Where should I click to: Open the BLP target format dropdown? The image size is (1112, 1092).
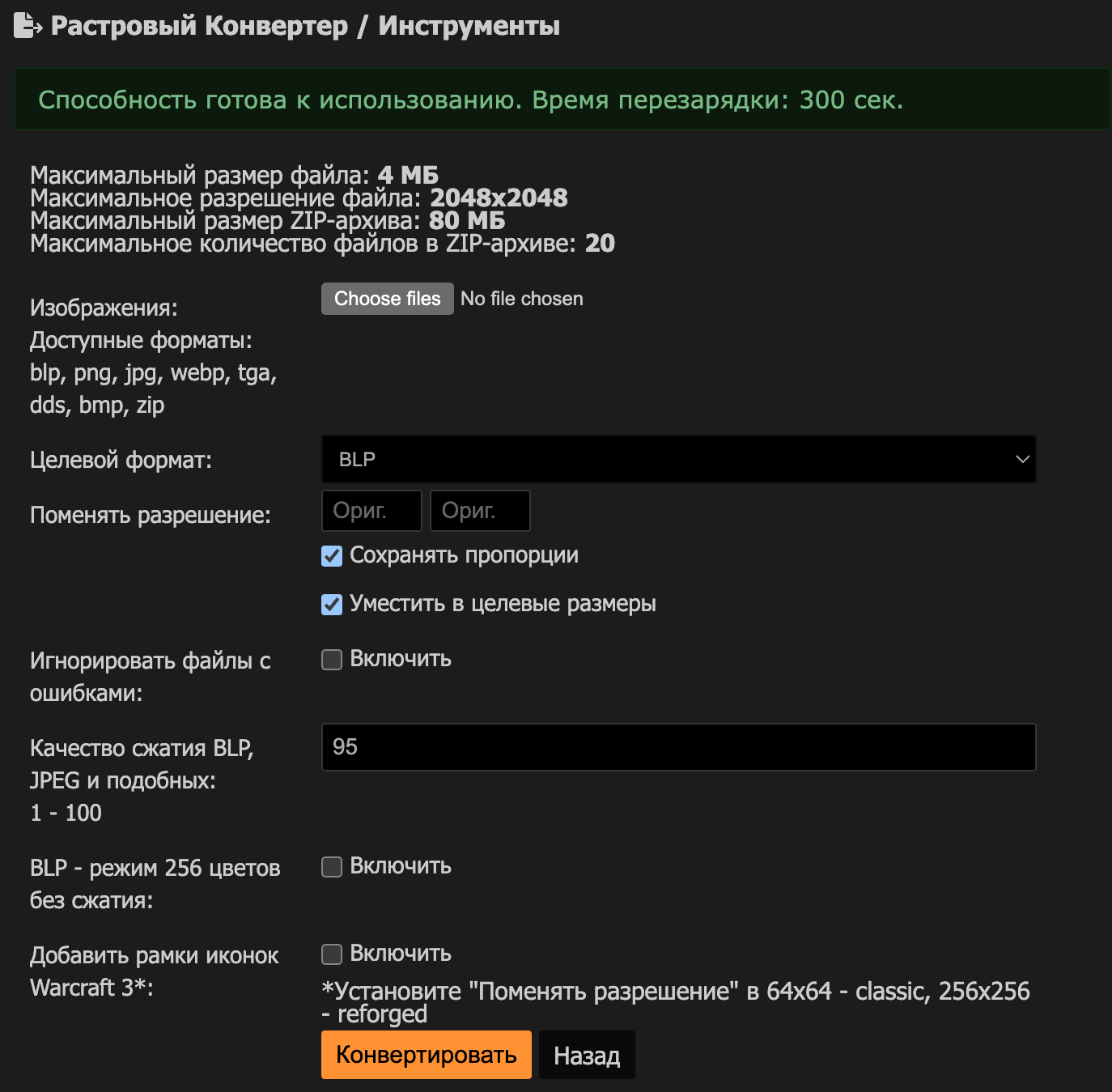pyautogui.click(x=678, y=459)
